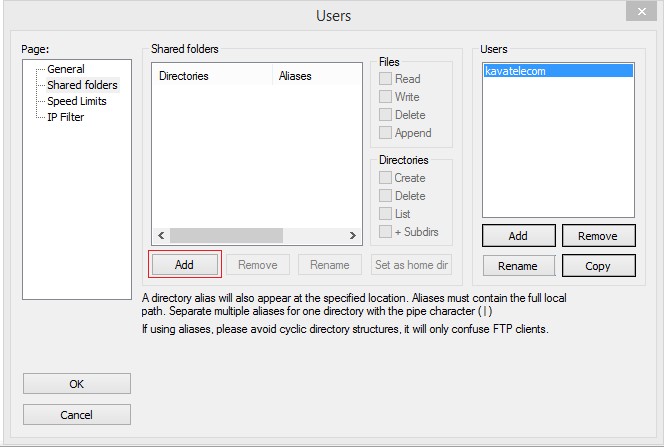Image resolution: width=664 pixels, height=447 pixels.
Task: Open Shared folders page
Action: coord(82,85)
